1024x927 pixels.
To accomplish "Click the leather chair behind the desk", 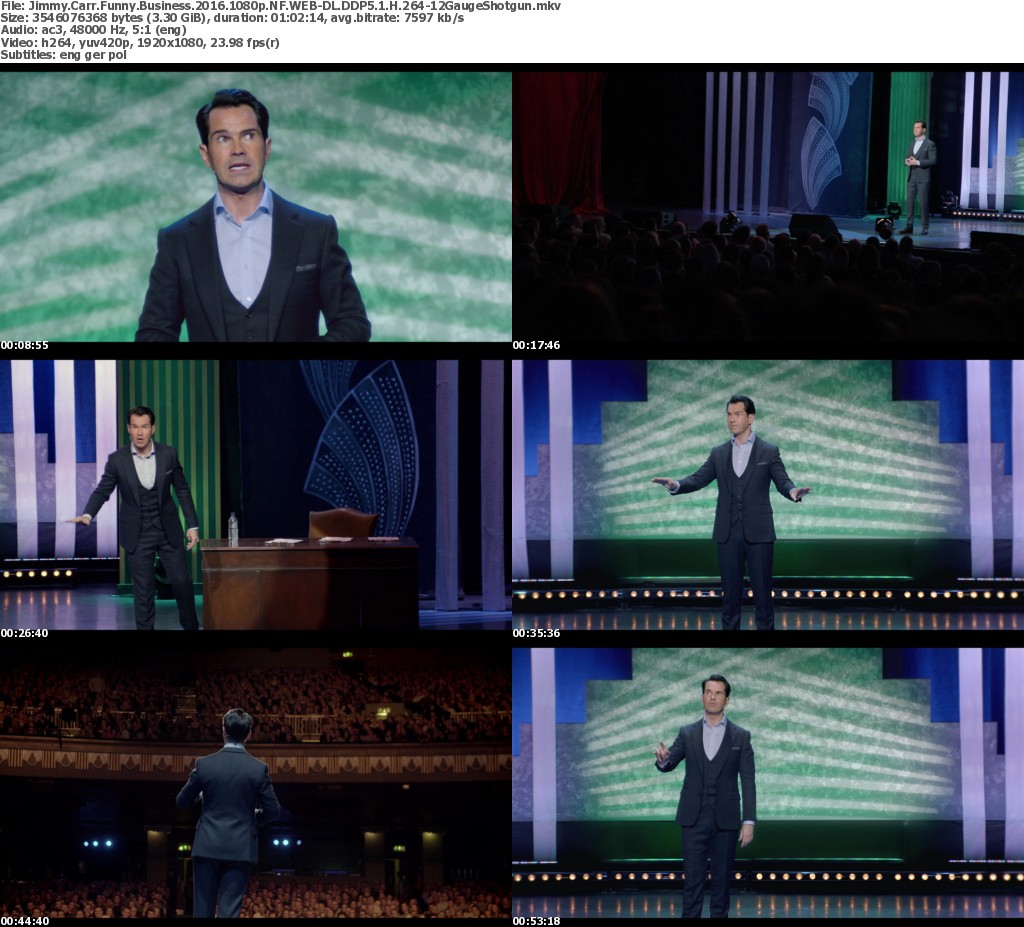I will (342, 523).
